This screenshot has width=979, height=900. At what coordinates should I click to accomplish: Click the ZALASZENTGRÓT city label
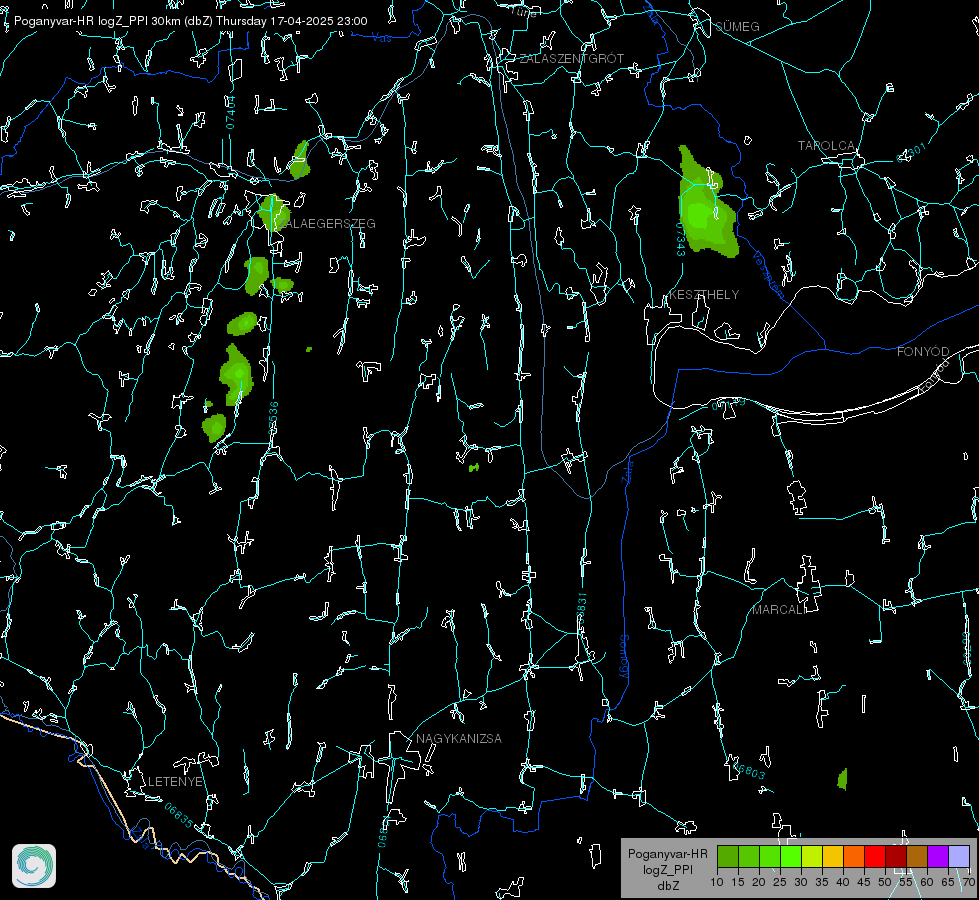pyautogui.click(x=571, y=58)
